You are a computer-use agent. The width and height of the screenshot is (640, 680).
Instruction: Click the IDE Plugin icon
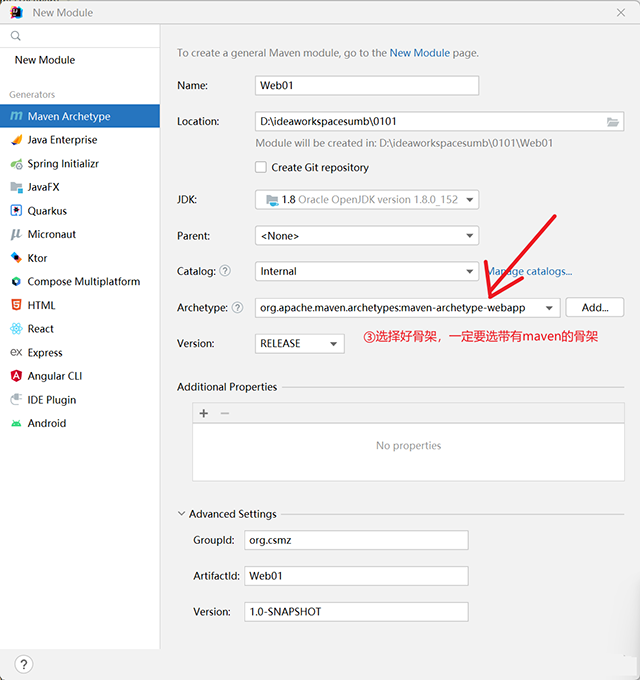(16, 399)
